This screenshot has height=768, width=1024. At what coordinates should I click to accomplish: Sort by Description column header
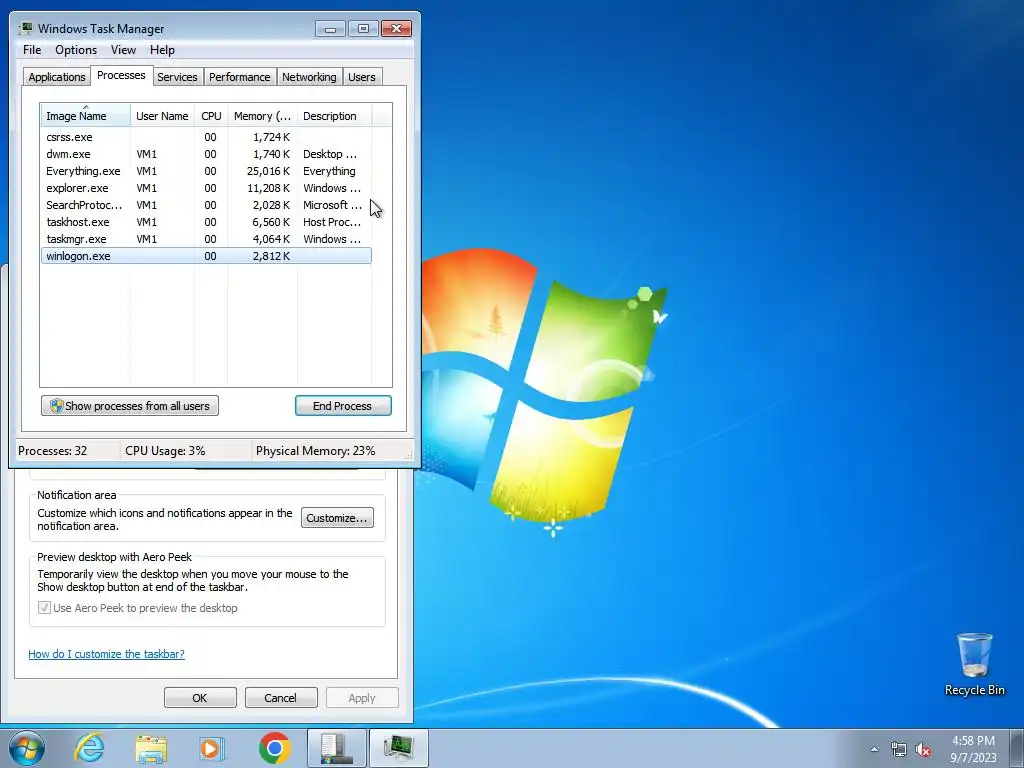click(x=334, y=116)
